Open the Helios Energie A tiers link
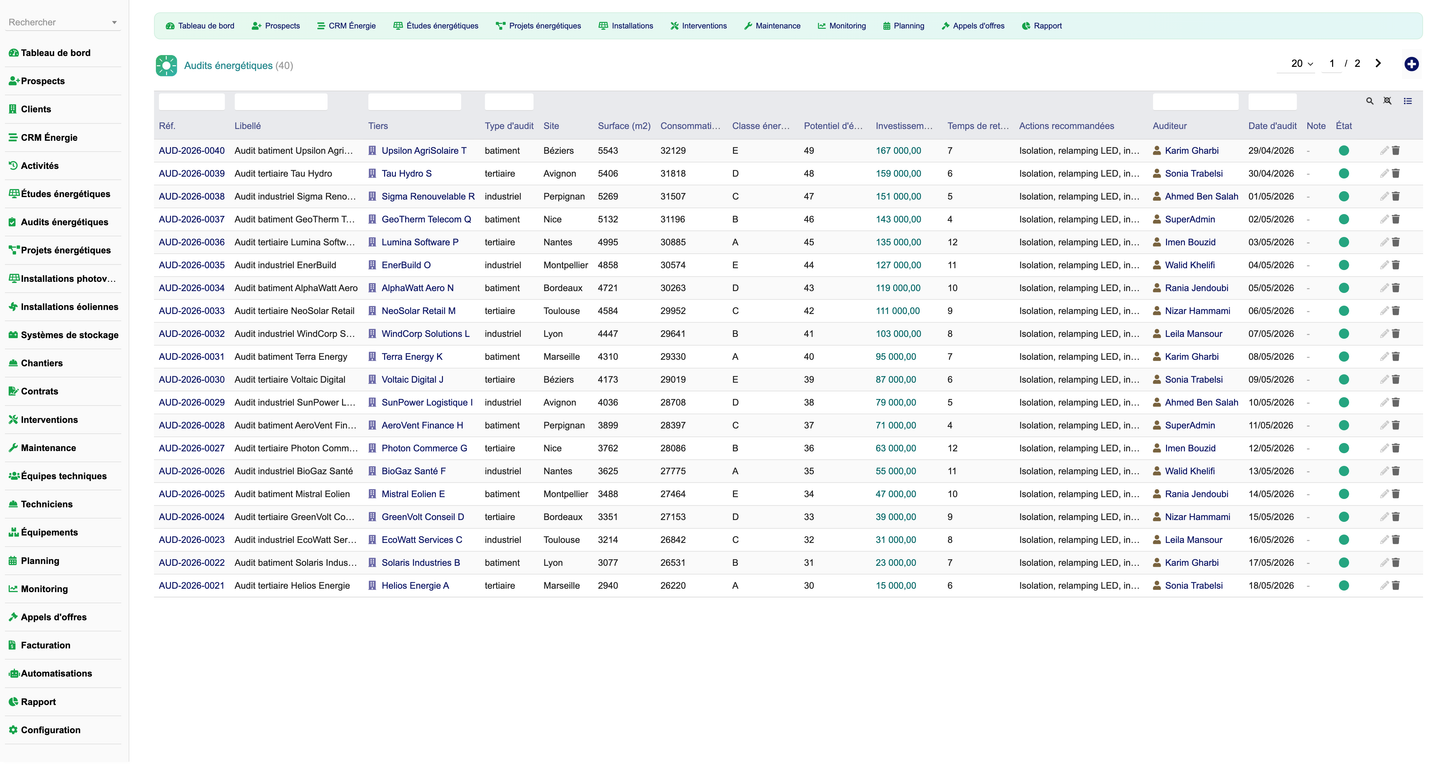This screenshot has width=1445, height=774. pos(415,586)
